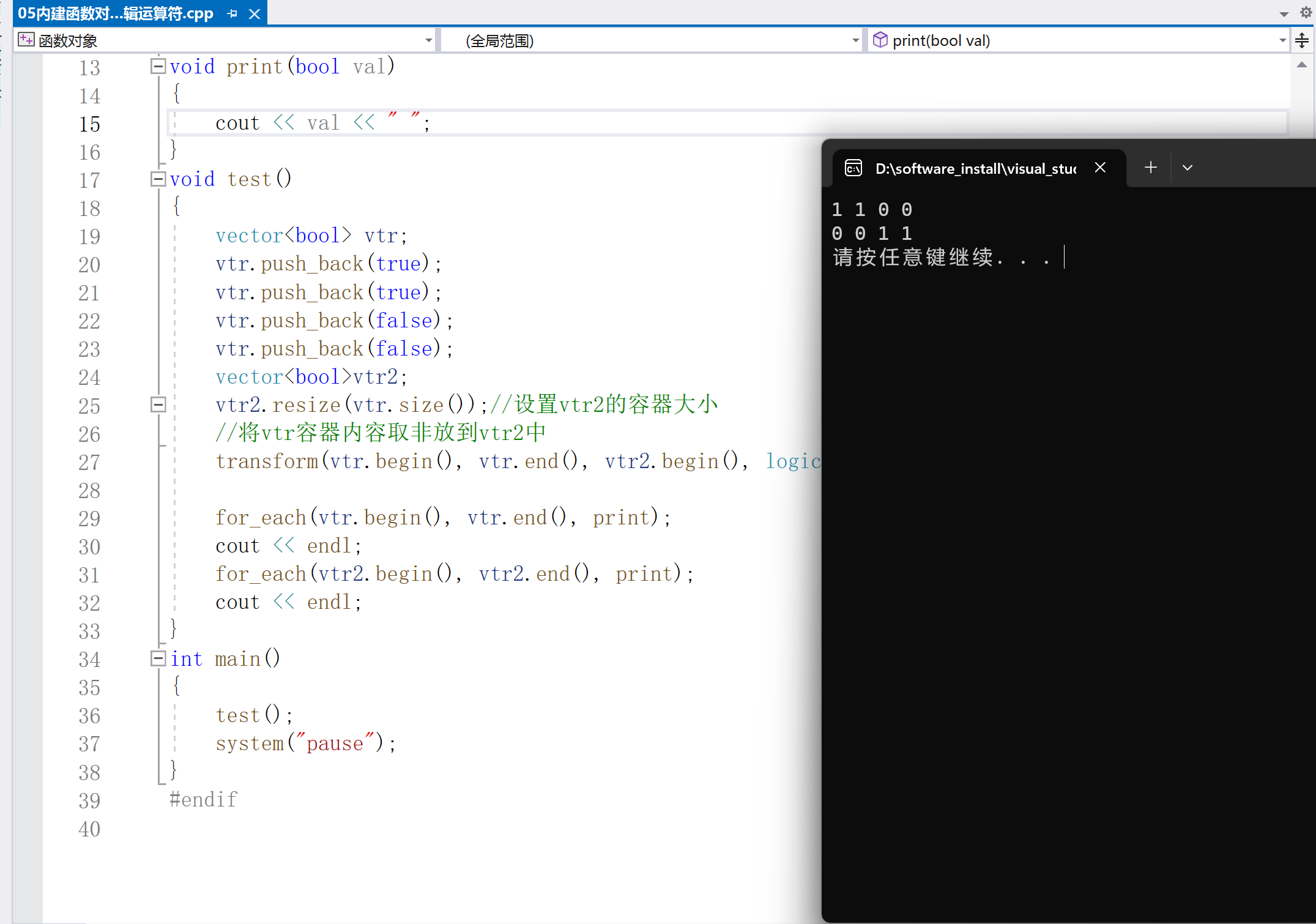Screen dimensions: 1316x924
Task: Close the D:\software_install console tab
Action: tap(1100, 168)
